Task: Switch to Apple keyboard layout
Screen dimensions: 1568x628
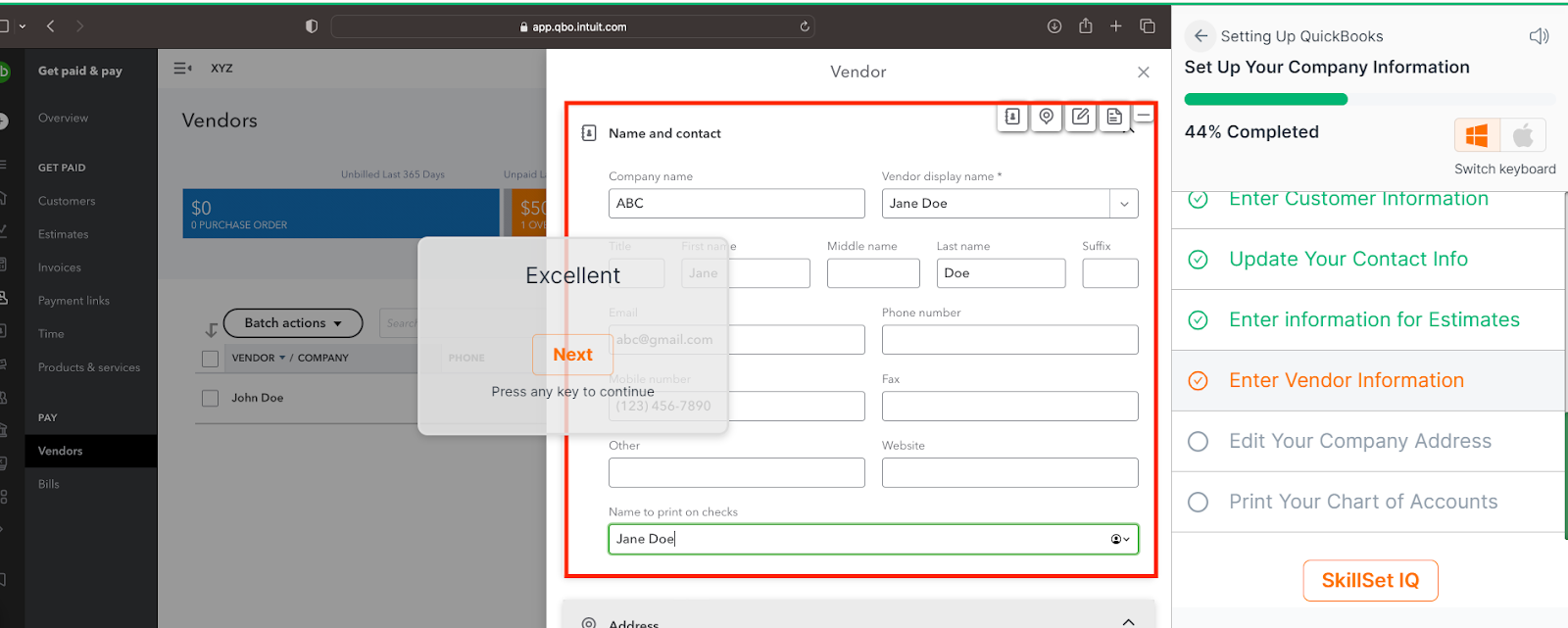Action: [x=1523, y=135]
